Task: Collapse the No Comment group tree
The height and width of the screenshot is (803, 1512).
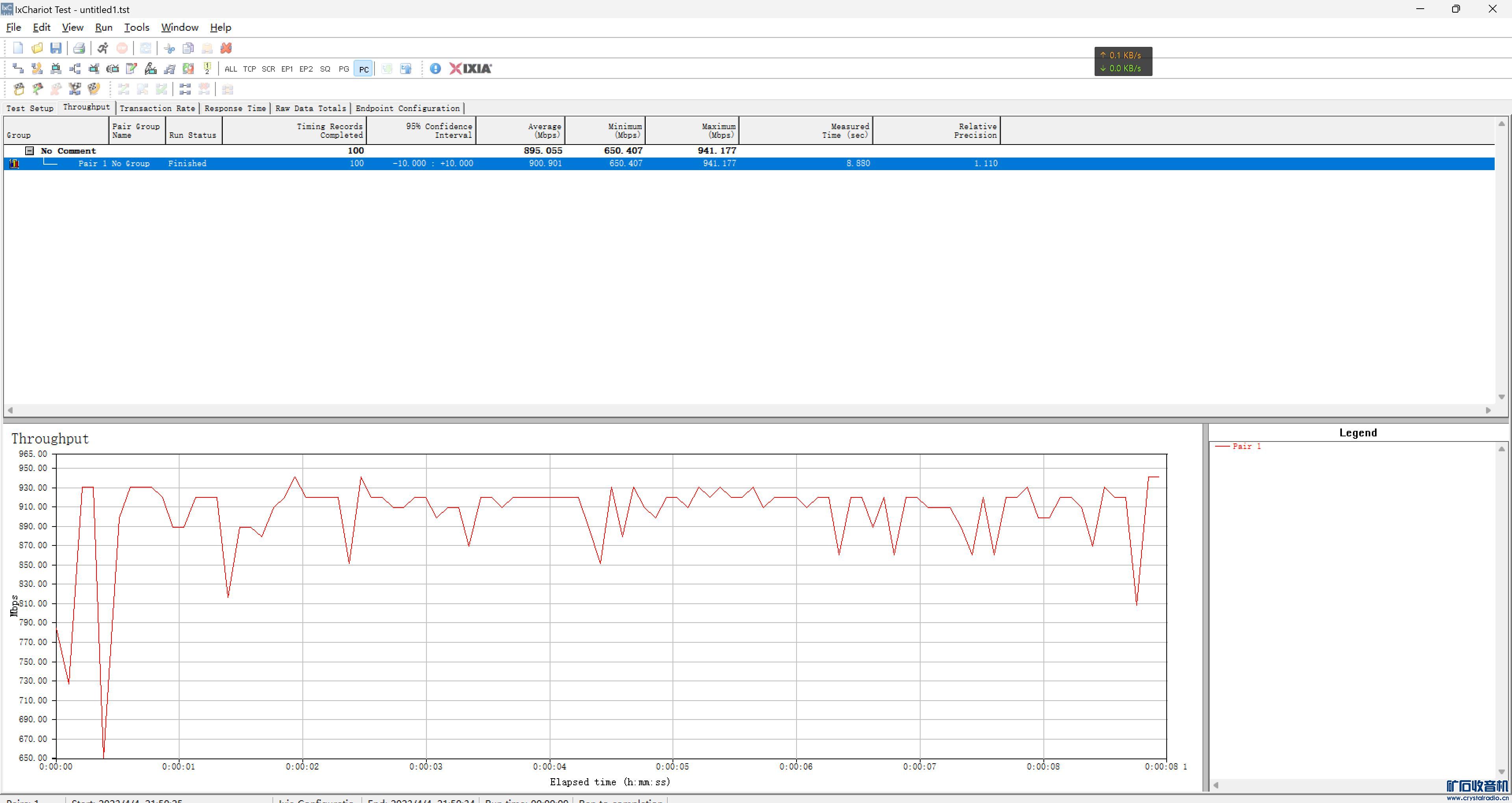Action: click(x=30, y=151)
